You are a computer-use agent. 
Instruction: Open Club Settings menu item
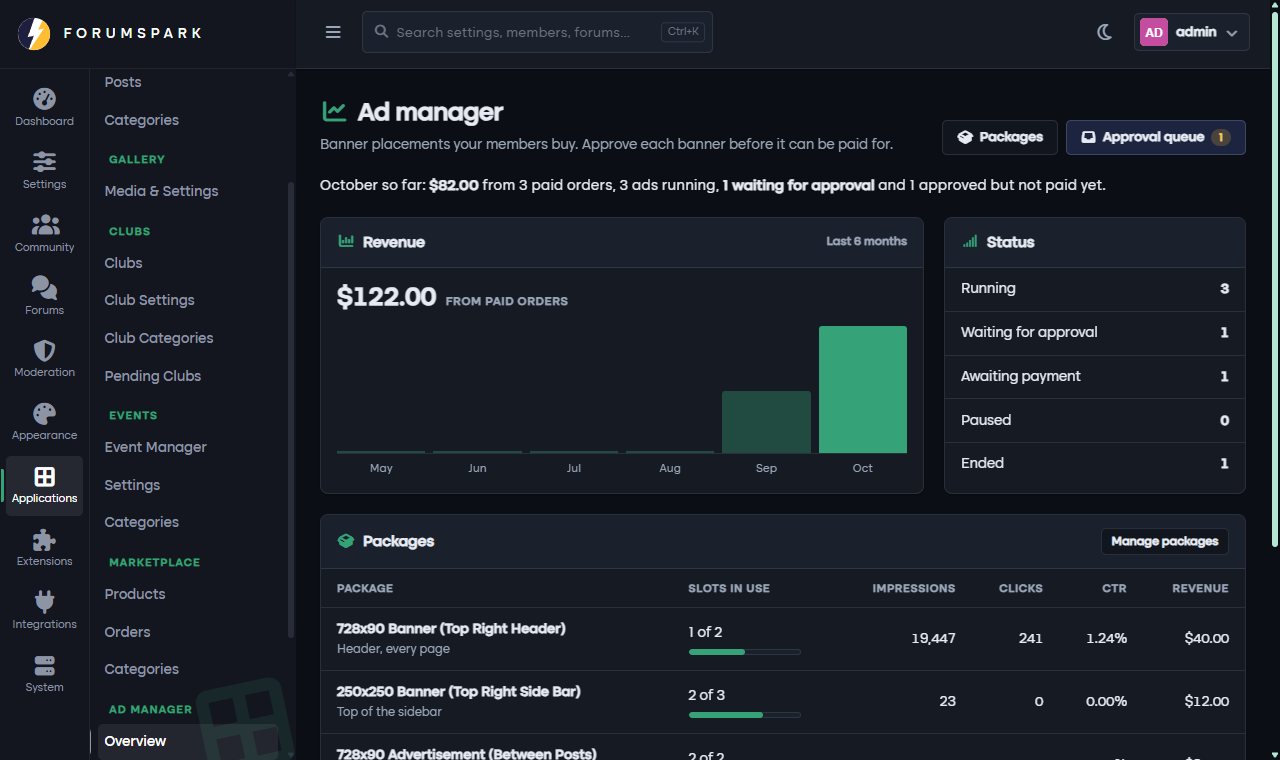pyautogui.click(x=149, y=300)
